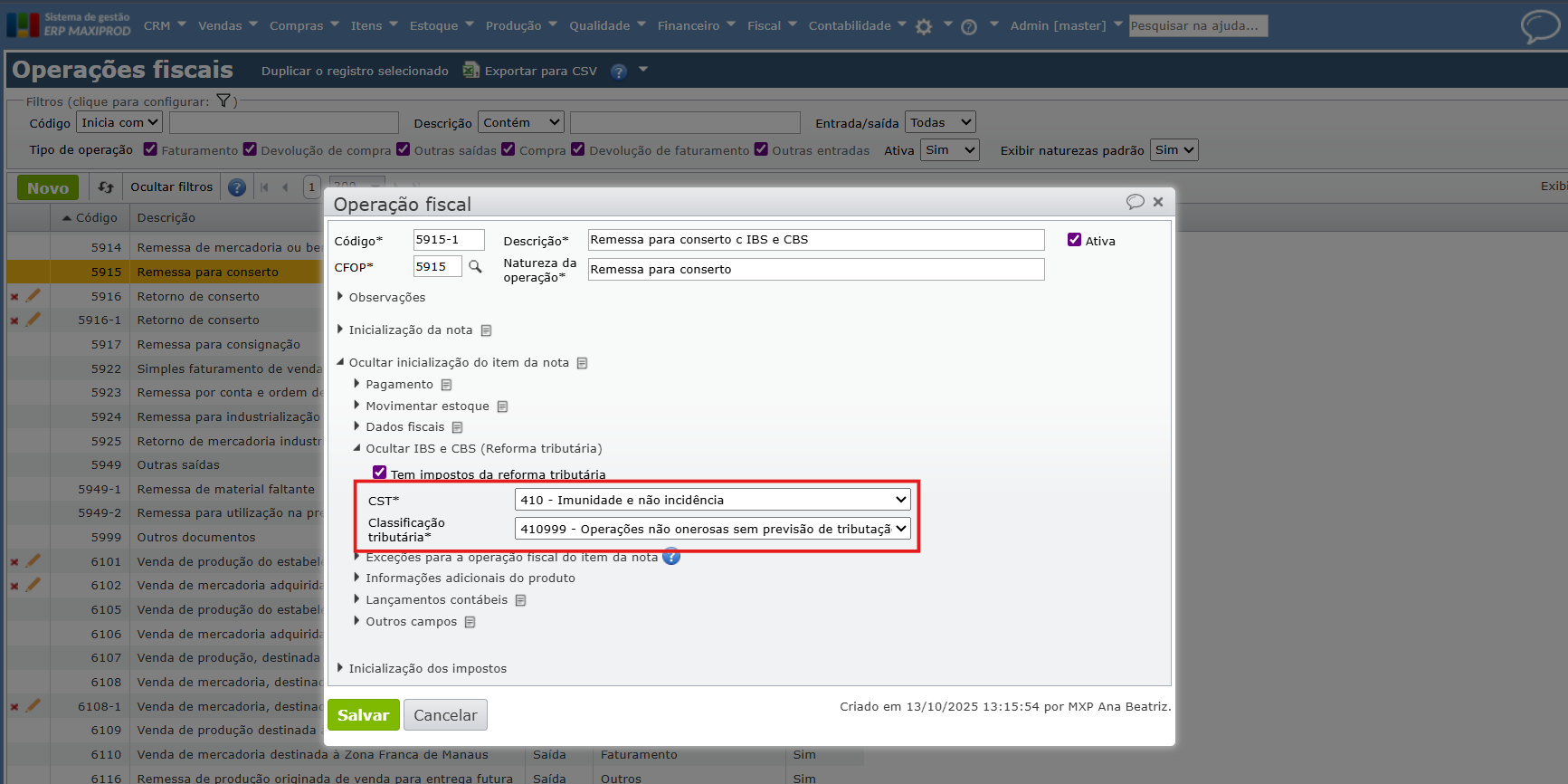Viewport: 1568px width, 784px height.
Task: Toggle the Outras saídas checkbox
Action: 404,149
